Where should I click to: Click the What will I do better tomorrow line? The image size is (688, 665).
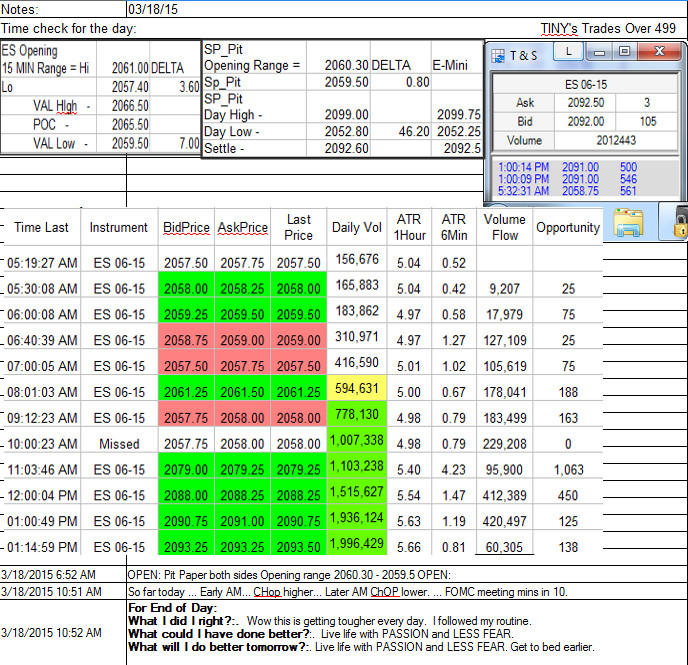(361, 647)
